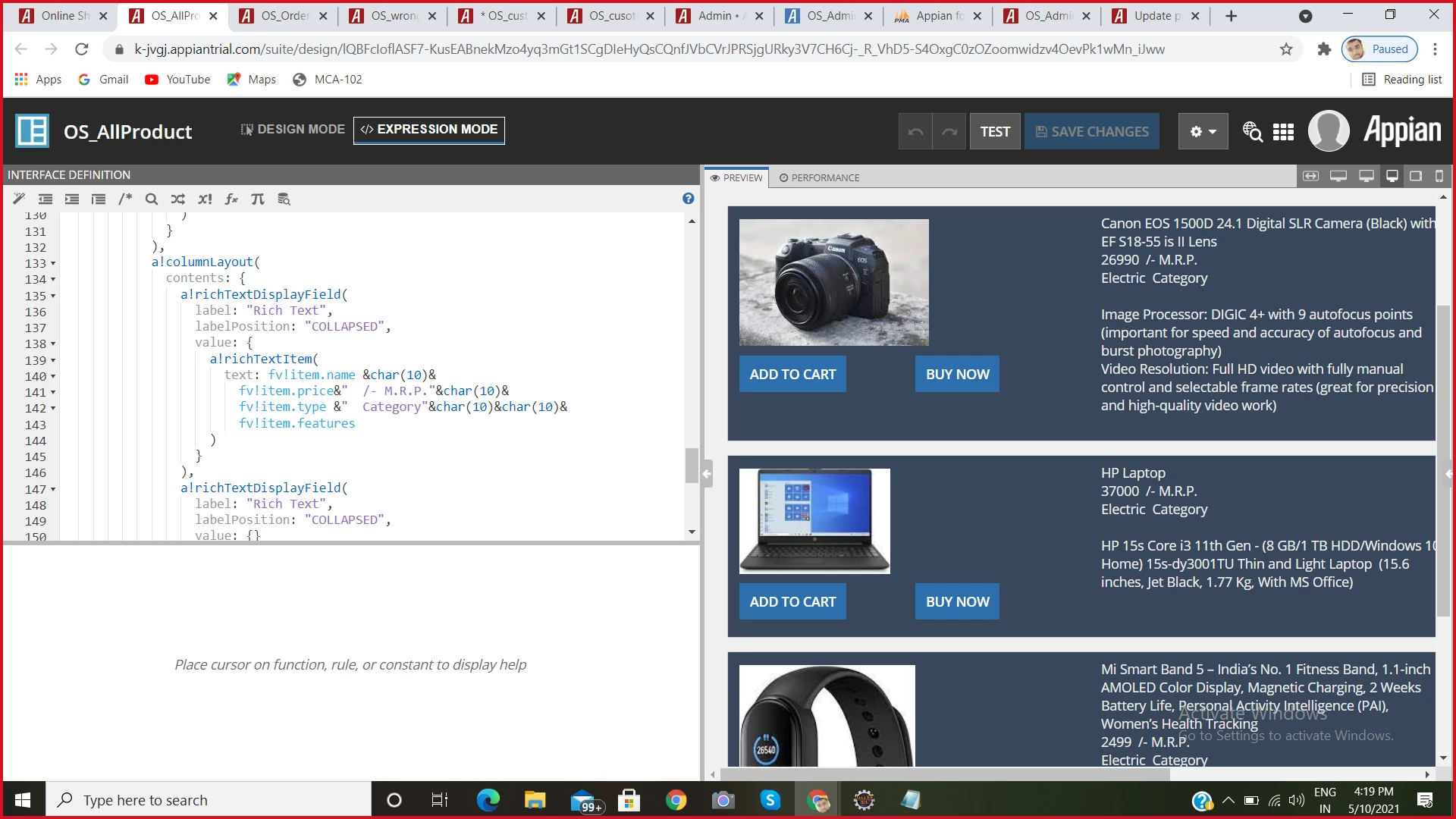
Task: Select the highlighted desktop preview icon
Action: point(1392,176)
